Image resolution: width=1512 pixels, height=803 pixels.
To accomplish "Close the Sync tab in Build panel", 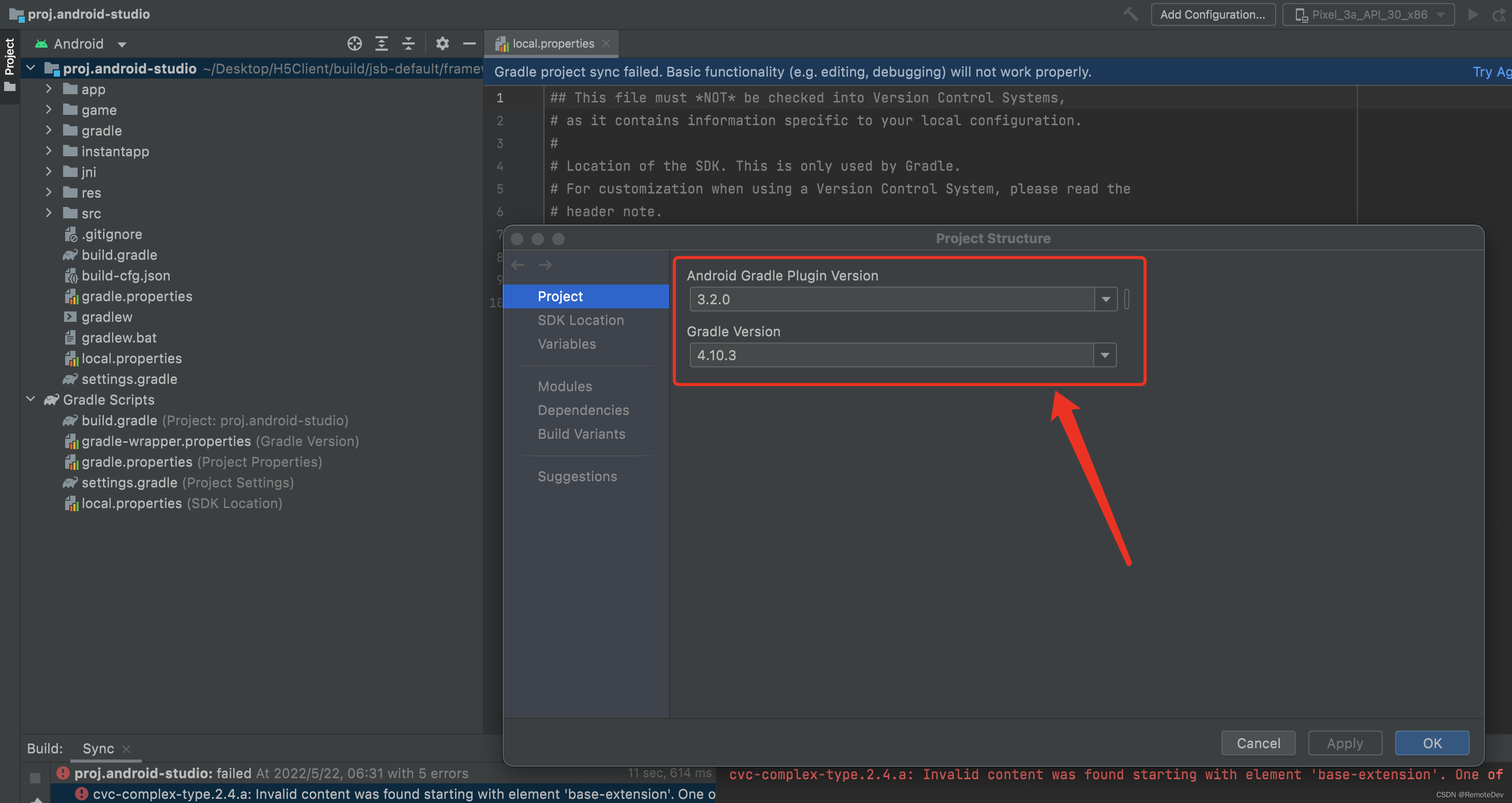I will point(126,748).
